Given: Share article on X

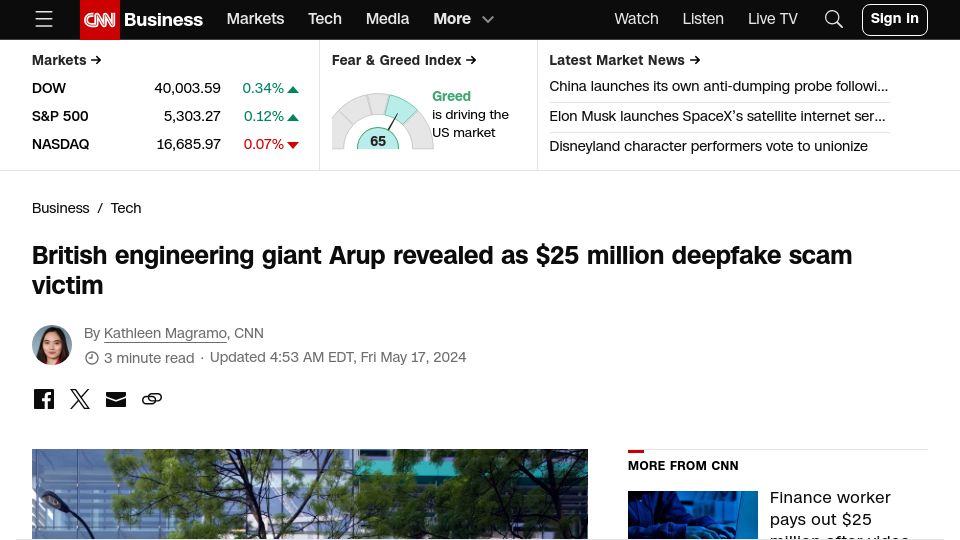Looking at the screenshot, I should (80, 399).
